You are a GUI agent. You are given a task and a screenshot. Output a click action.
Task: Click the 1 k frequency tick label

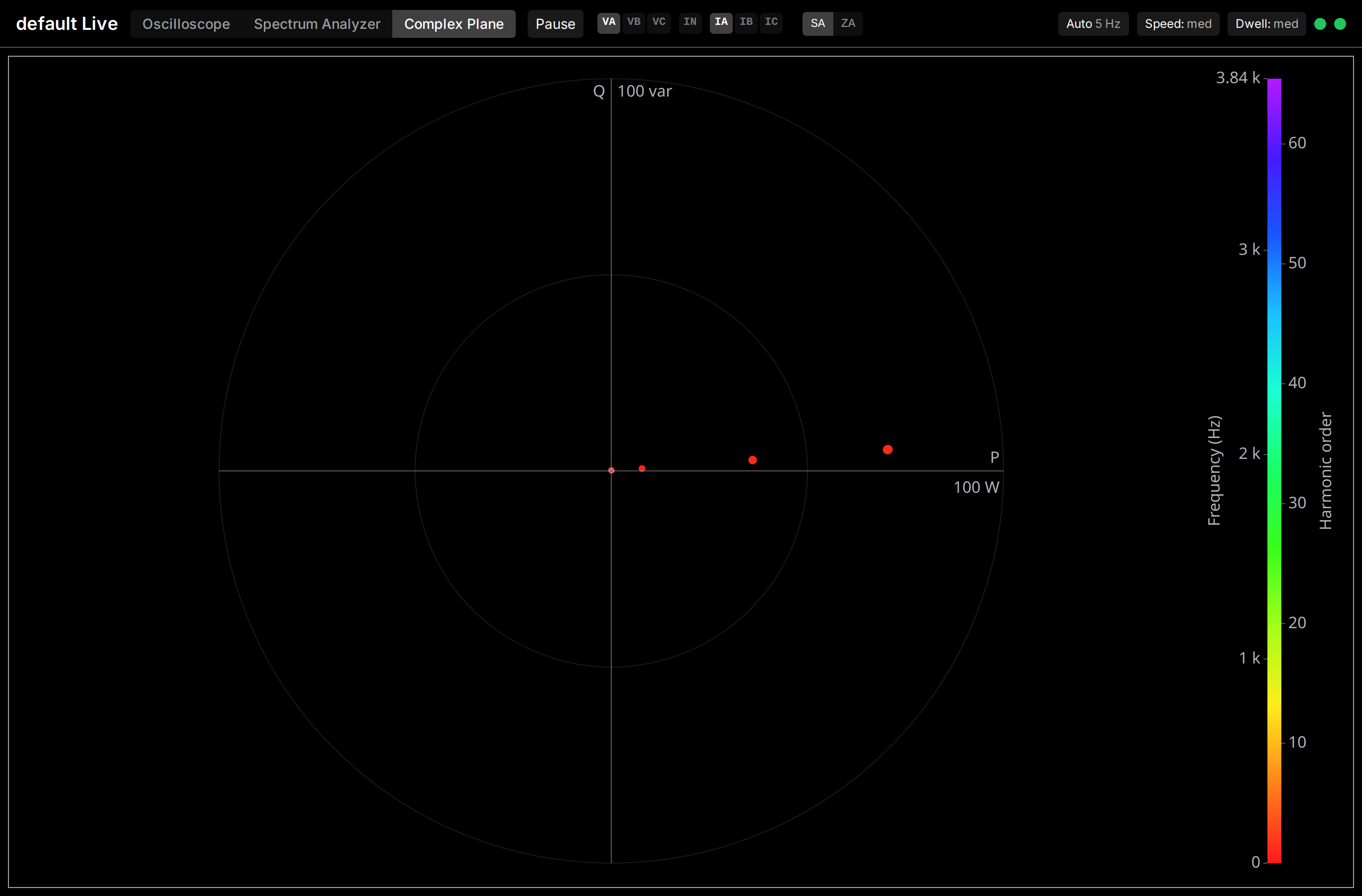pos(1249,658)
